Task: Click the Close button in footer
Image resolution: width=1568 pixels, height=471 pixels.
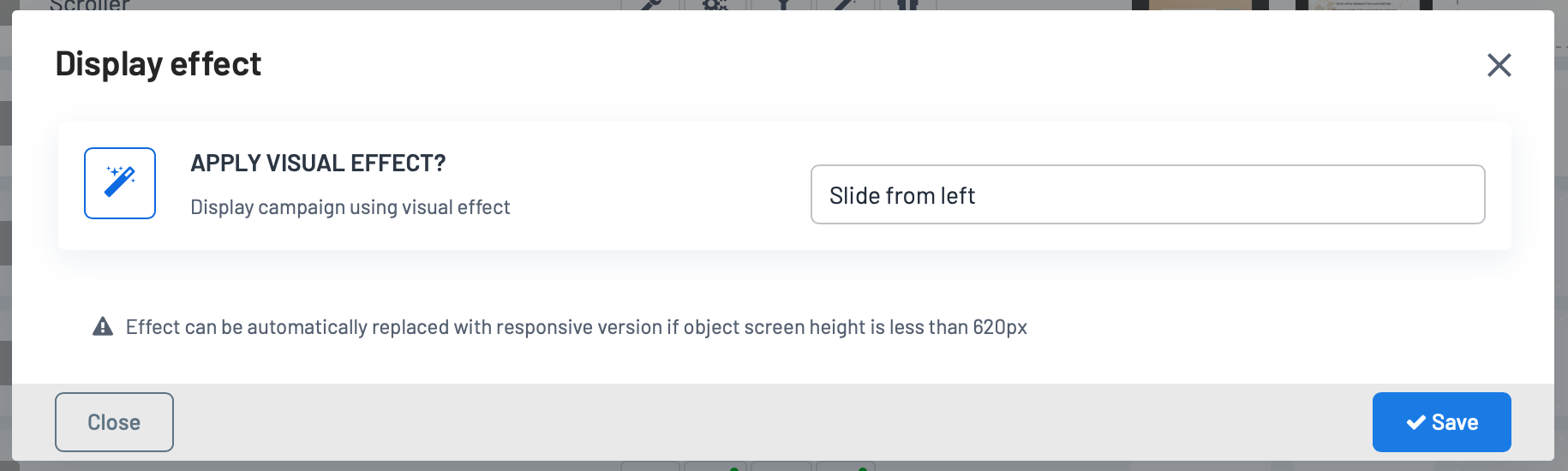Action: [114, 422]
